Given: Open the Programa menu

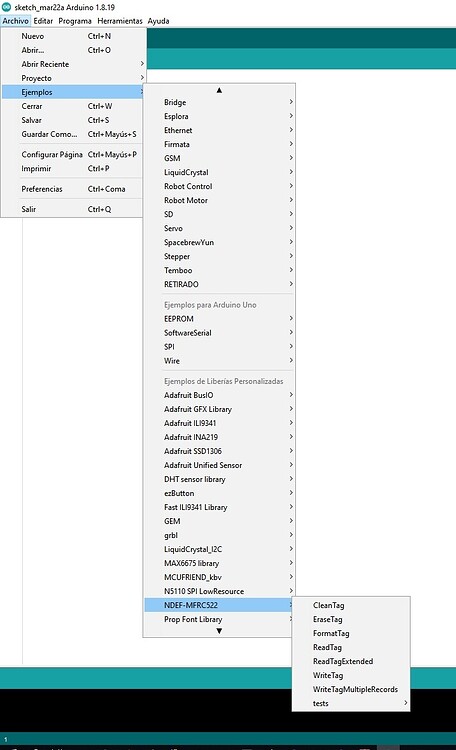Looking at the screenshot, I should (x=75, y=21).
